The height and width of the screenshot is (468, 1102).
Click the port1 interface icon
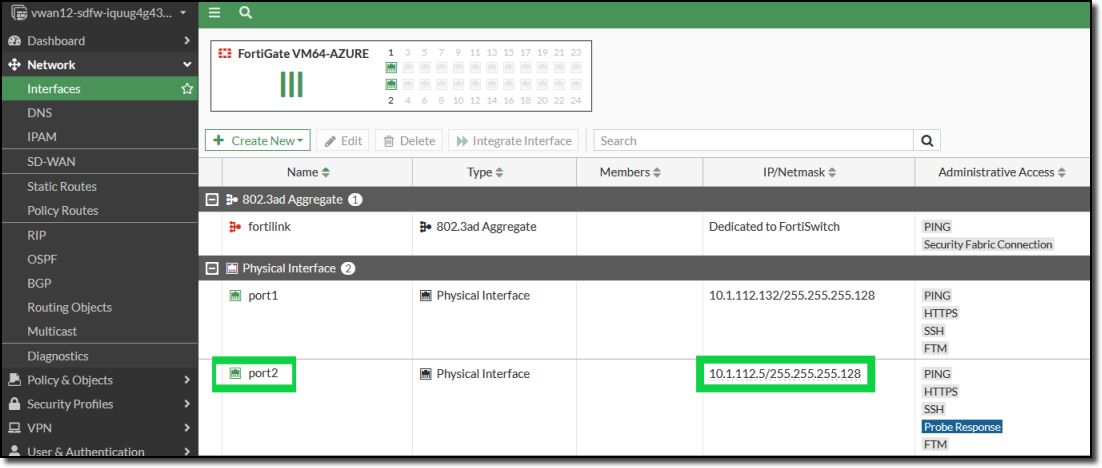235,296
